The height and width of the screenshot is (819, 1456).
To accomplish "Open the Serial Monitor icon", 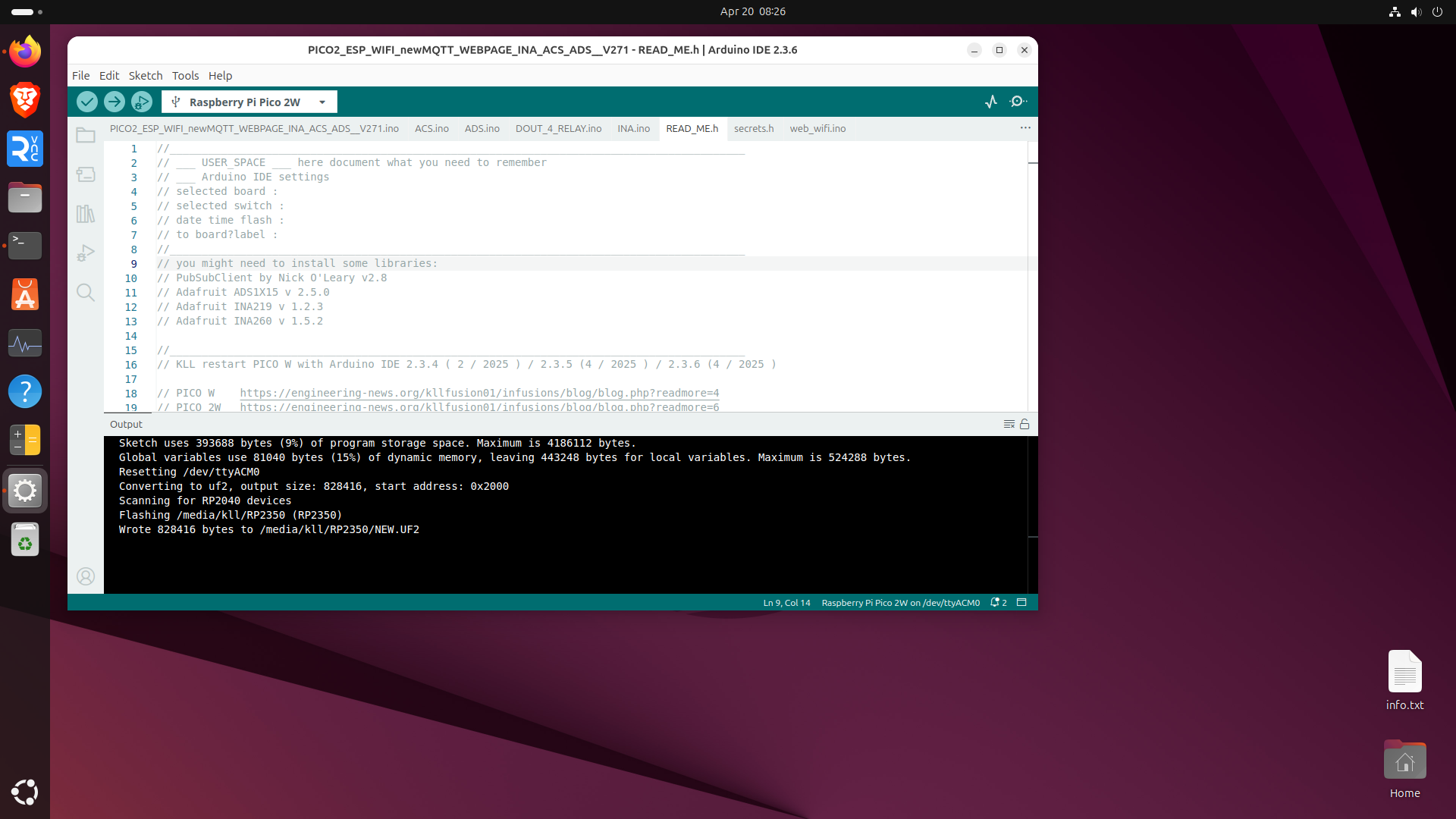I will [1018, 102].
